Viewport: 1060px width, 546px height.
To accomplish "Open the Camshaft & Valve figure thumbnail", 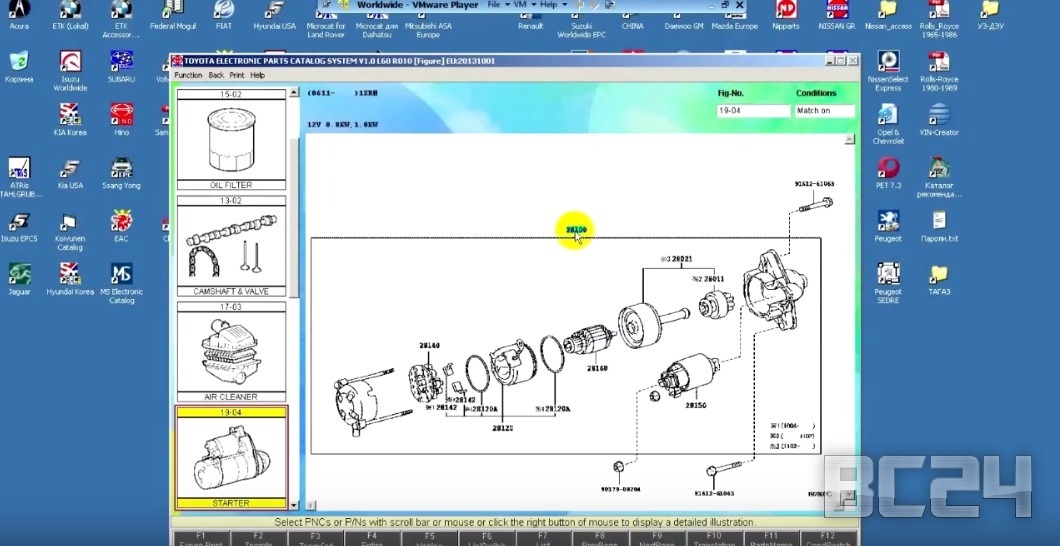I will pos(231,246).
